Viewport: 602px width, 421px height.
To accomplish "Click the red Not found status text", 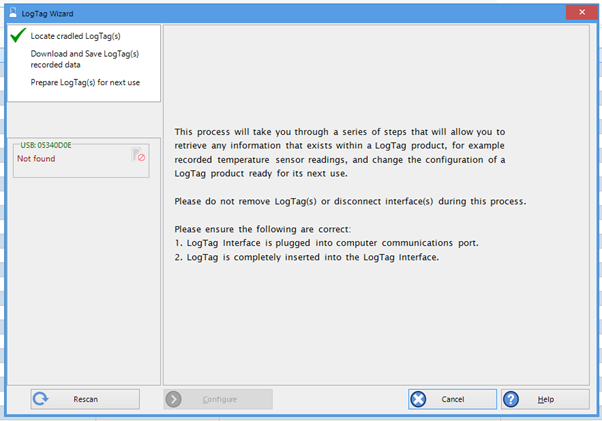I will pyautogui.click(x=36, y=158).
